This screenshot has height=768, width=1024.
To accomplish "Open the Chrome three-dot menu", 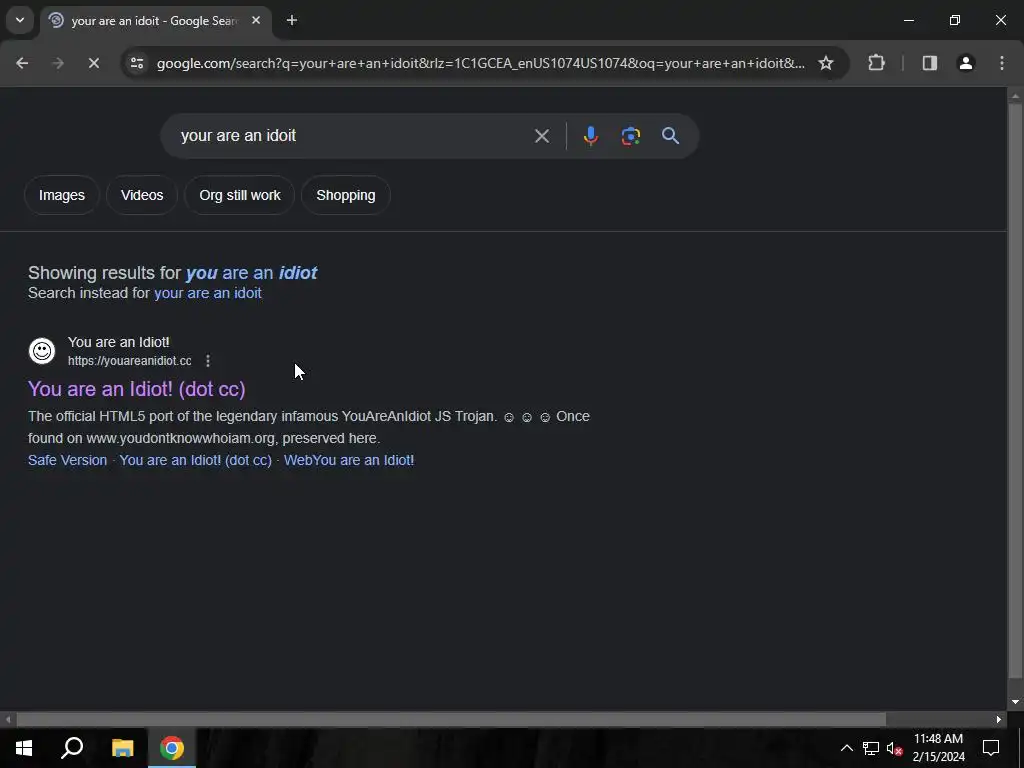I will point(1002,63).
